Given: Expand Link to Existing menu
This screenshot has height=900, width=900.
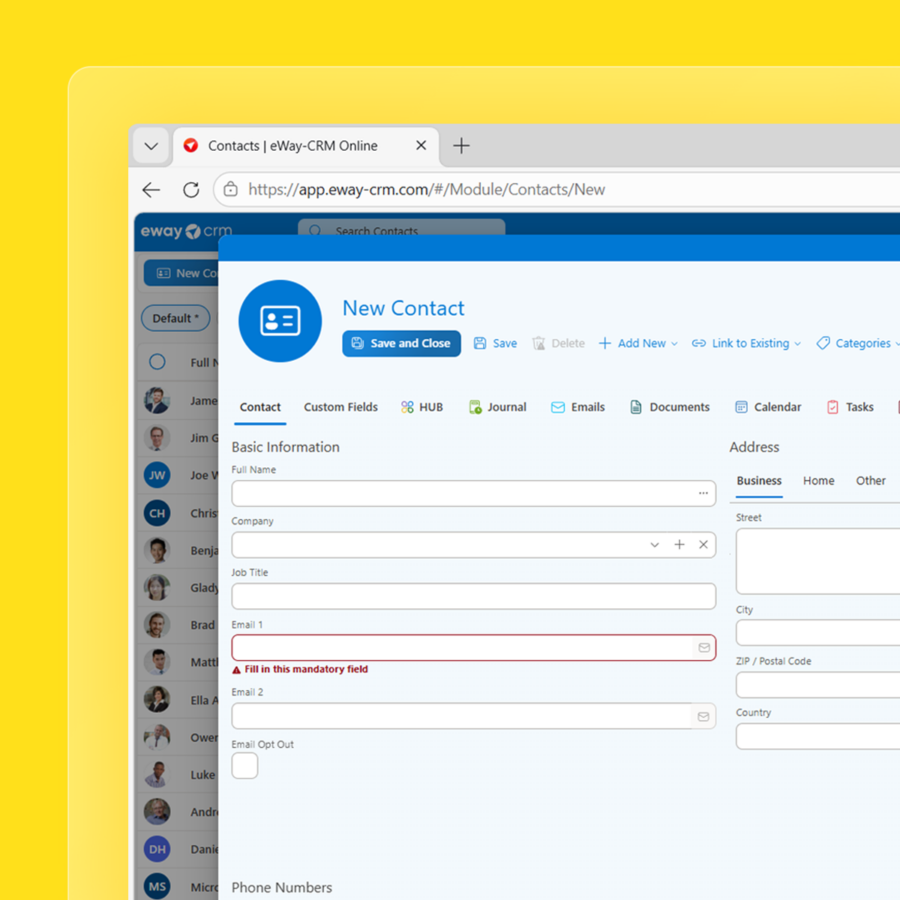Looking at the screenshot, I should tap(746, 344).
